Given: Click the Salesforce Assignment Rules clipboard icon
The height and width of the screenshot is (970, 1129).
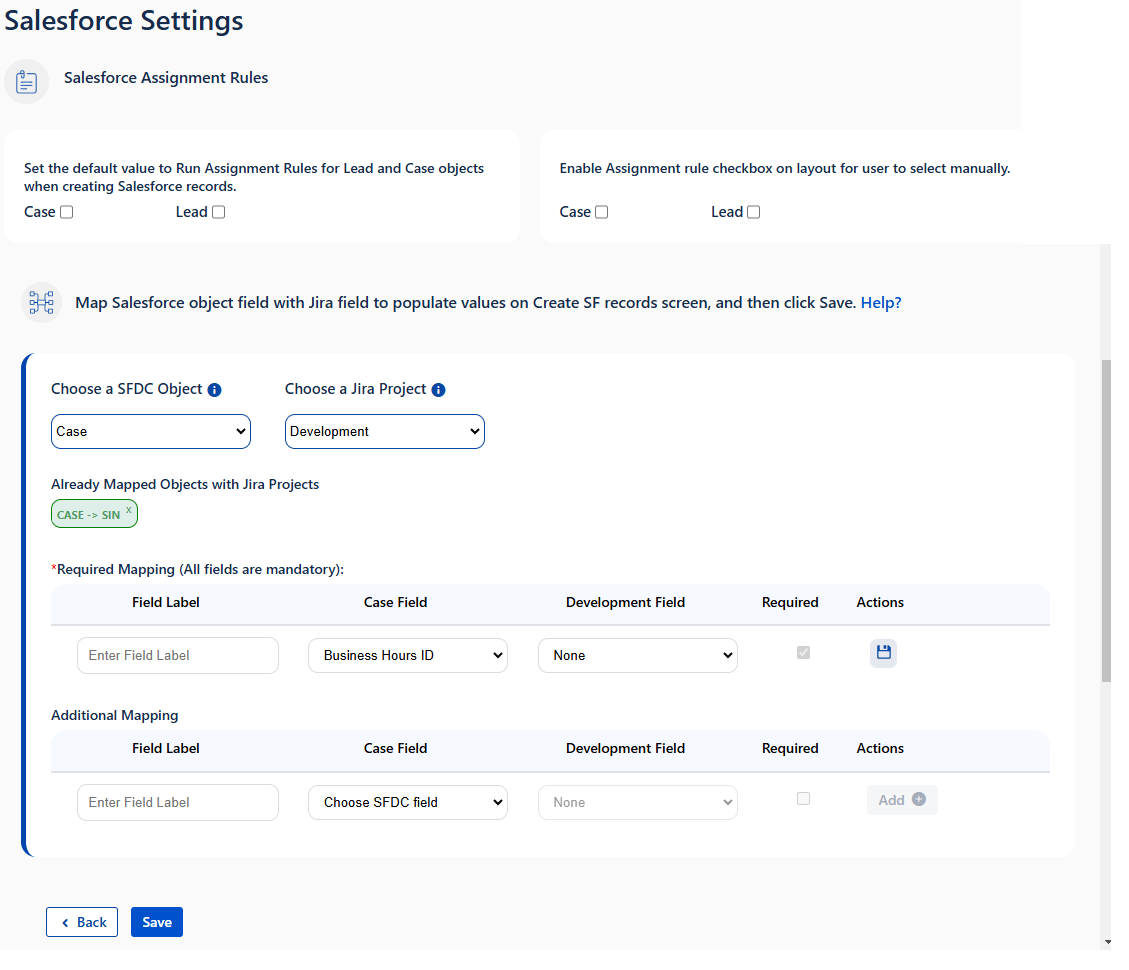Looking at the screenshot, I should point(27,81).
